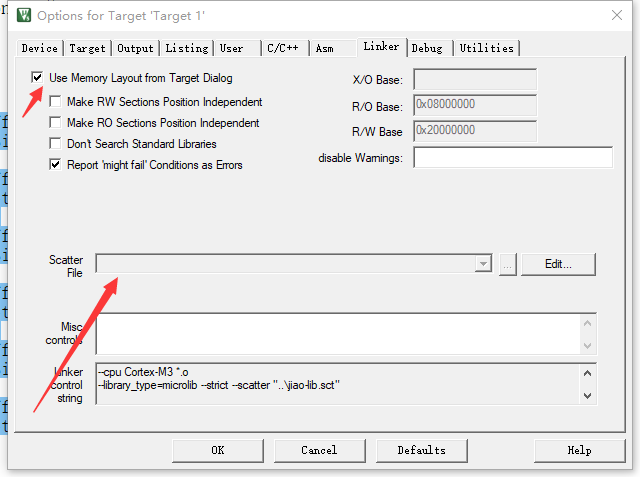
Task: Click Linker control string scroll up arrow
Action: [x=587, y=373]
